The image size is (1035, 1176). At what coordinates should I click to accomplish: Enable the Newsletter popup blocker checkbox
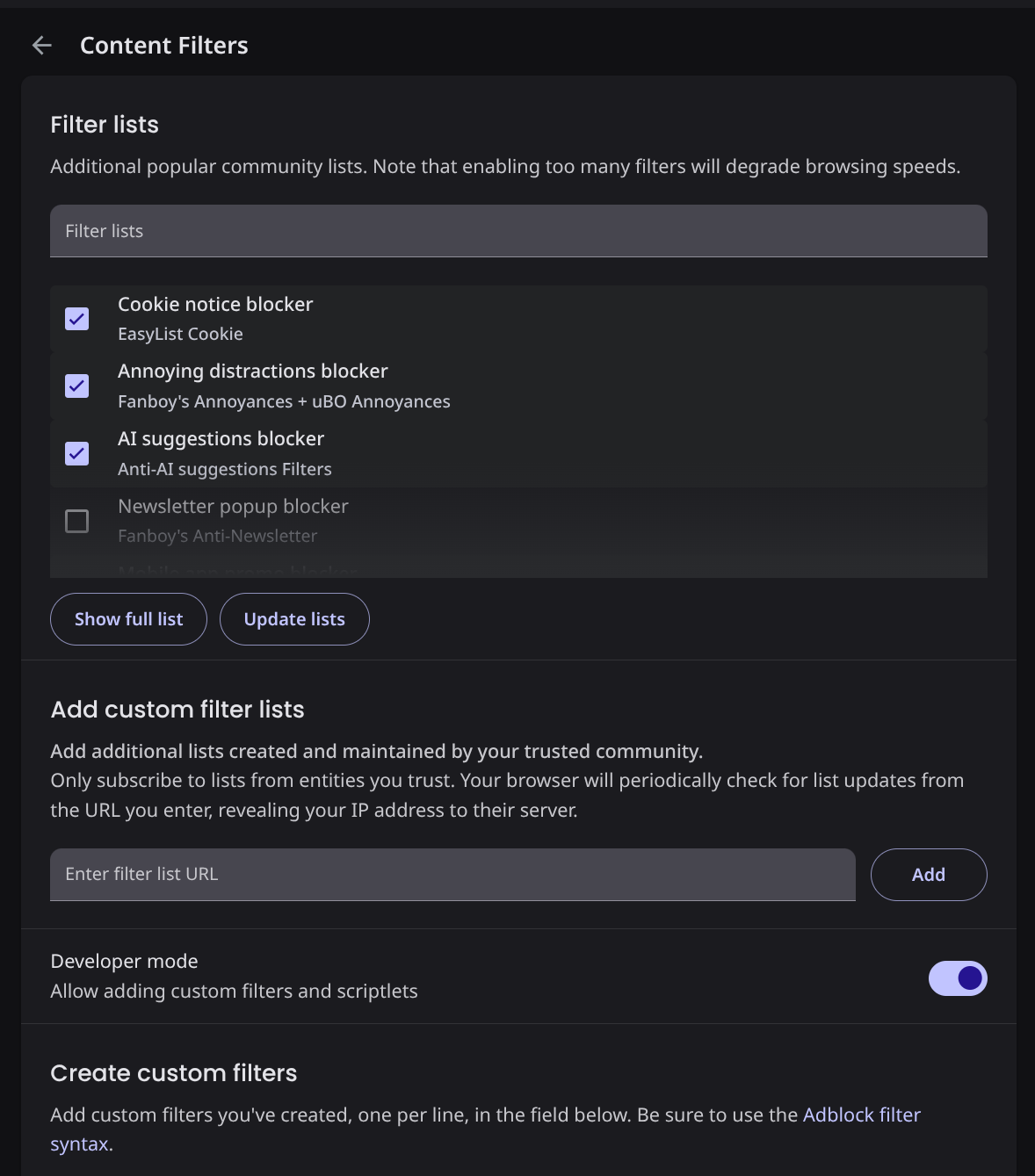[x=77, y=522]
